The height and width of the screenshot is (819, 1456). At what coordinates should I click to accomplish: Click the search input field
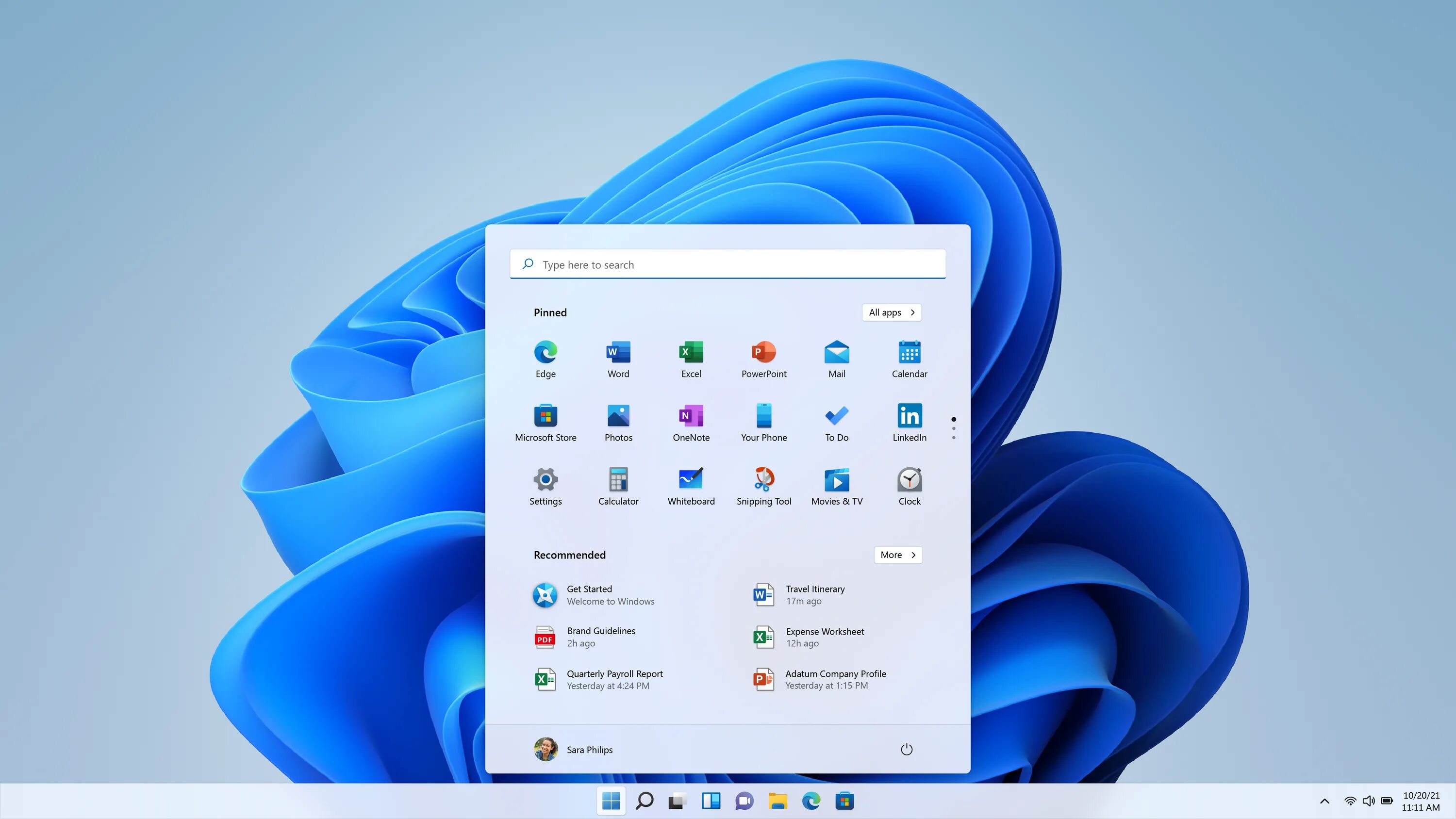pos(728,264)
